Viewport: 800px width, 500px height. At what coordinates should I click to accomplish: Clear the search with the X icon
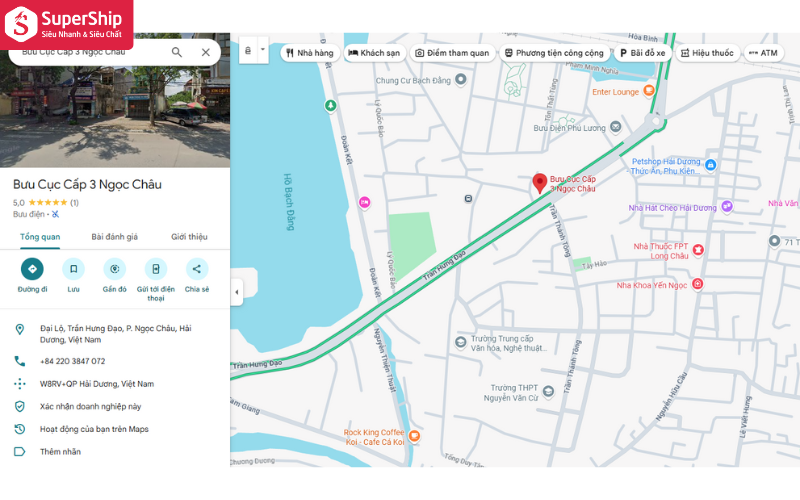[x=206, y=52]
